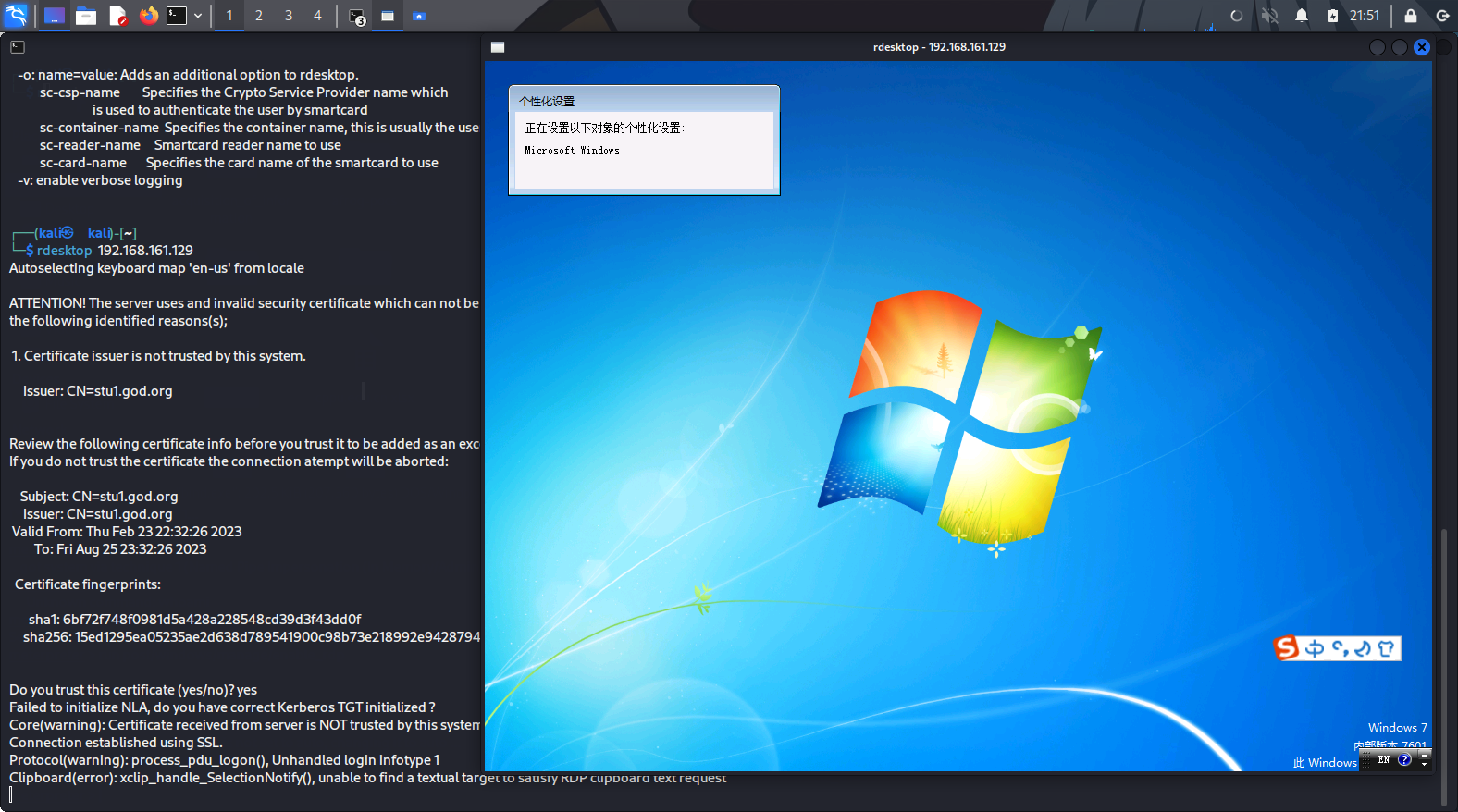1458x812 pixels.
Task: Click the 'Certificate fingerprints:' line
Action: pyautogui.click(x=88, y=584)
